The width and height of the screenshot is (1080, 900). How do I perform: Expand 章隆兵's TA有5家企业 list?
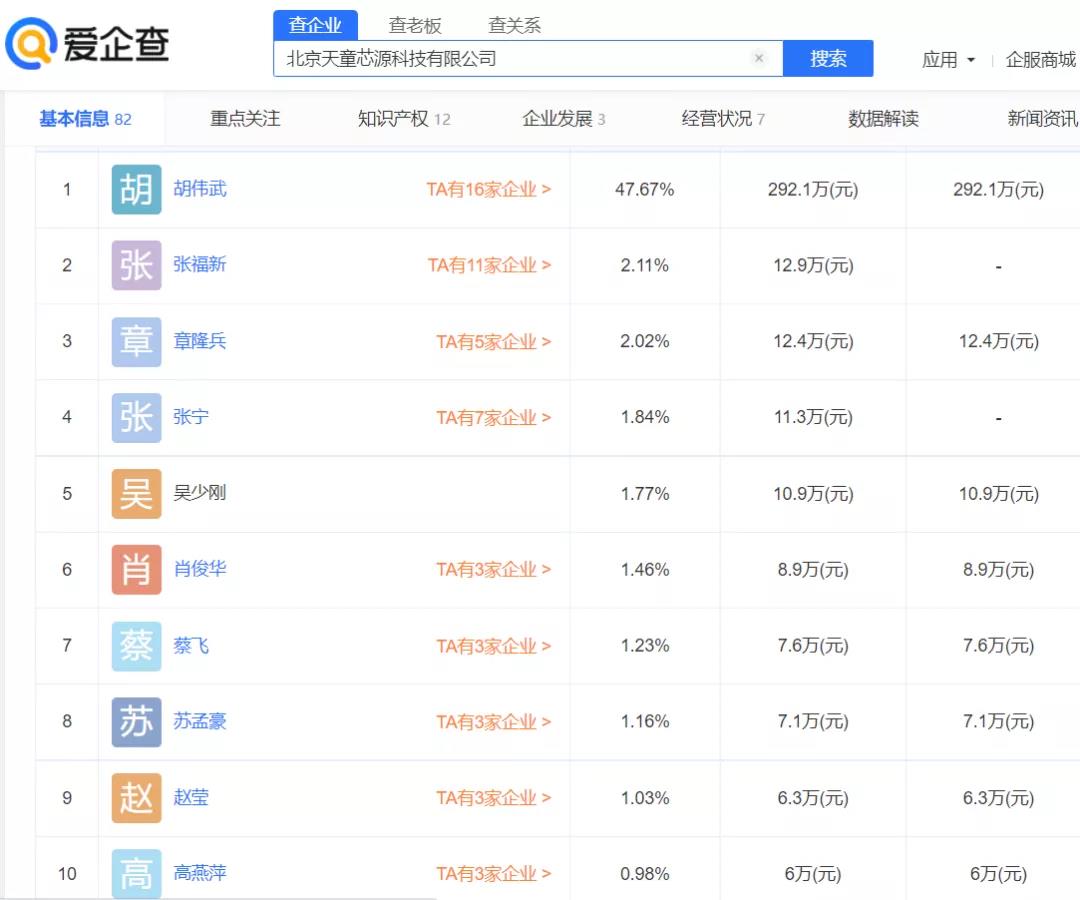pos(493,342)
